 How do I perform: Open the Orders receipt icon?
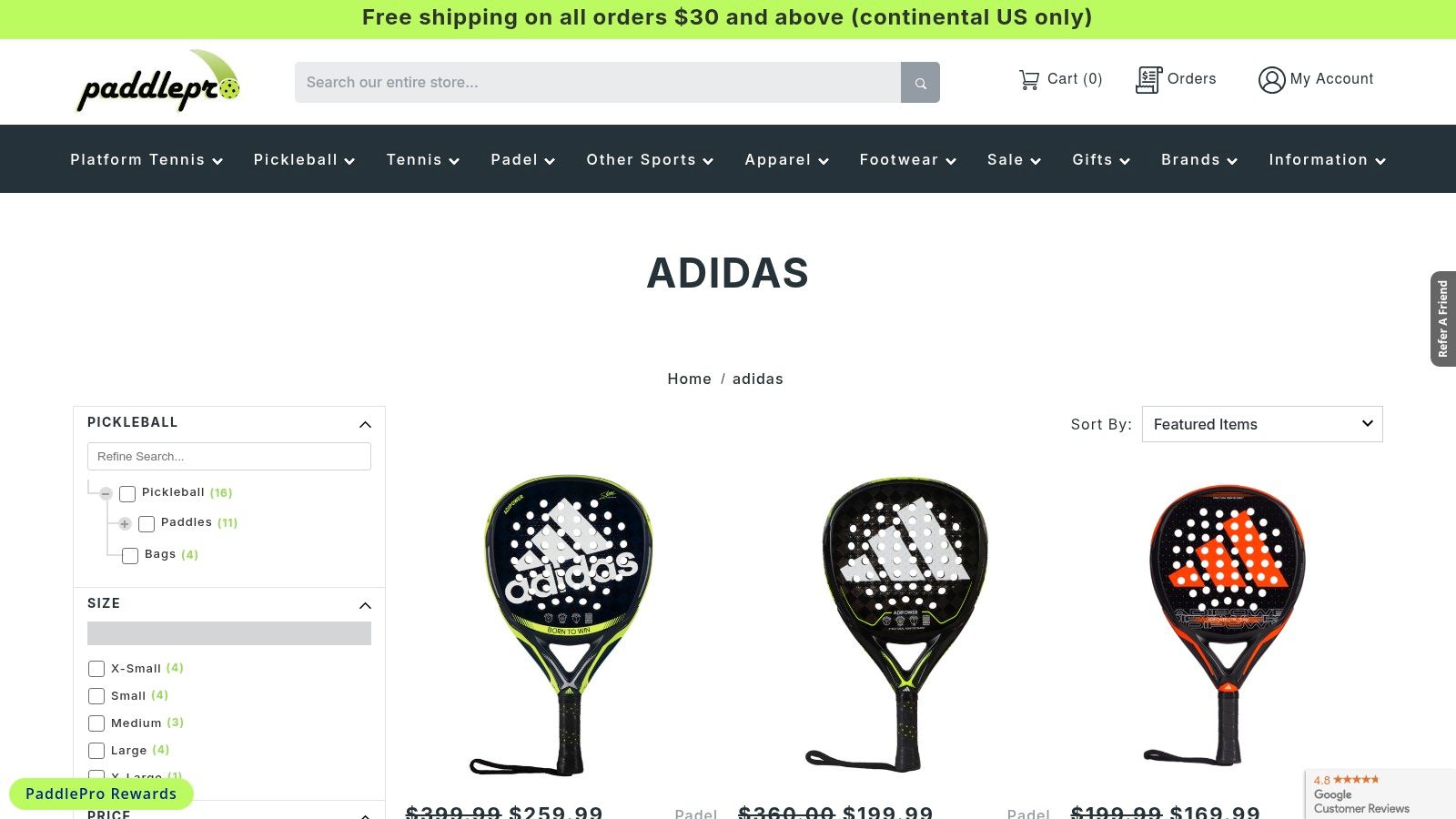(x=1149, y=80)
